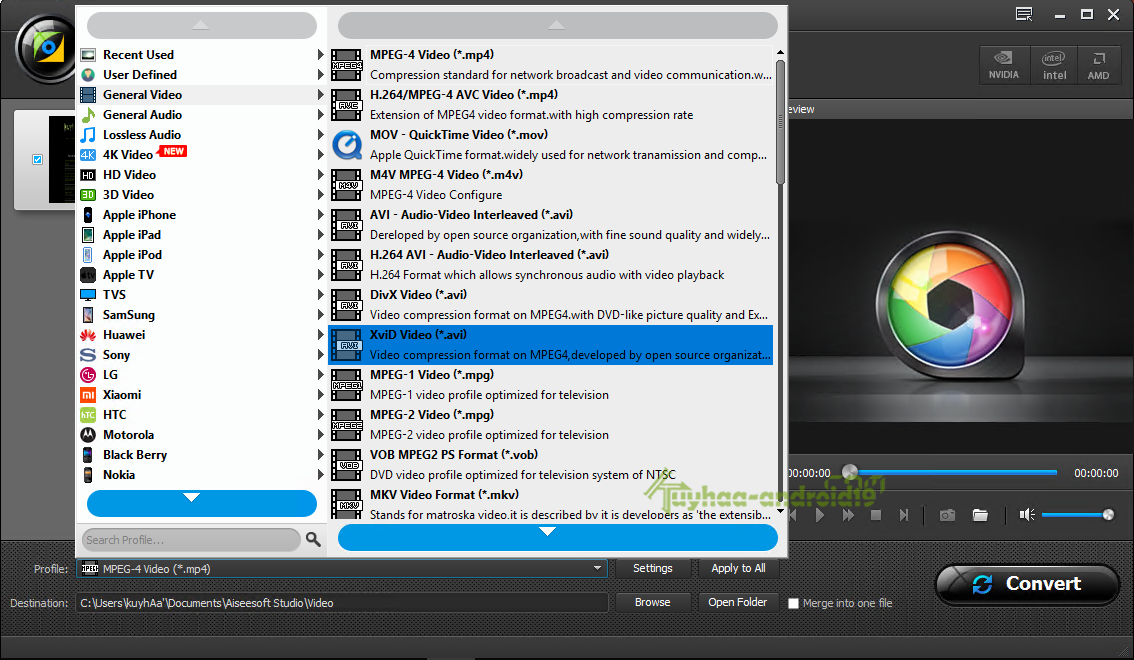Viewport: 1134px width, 660px height.
Task: Expand the User Defined submenu arrow
Action: (320, 74)
